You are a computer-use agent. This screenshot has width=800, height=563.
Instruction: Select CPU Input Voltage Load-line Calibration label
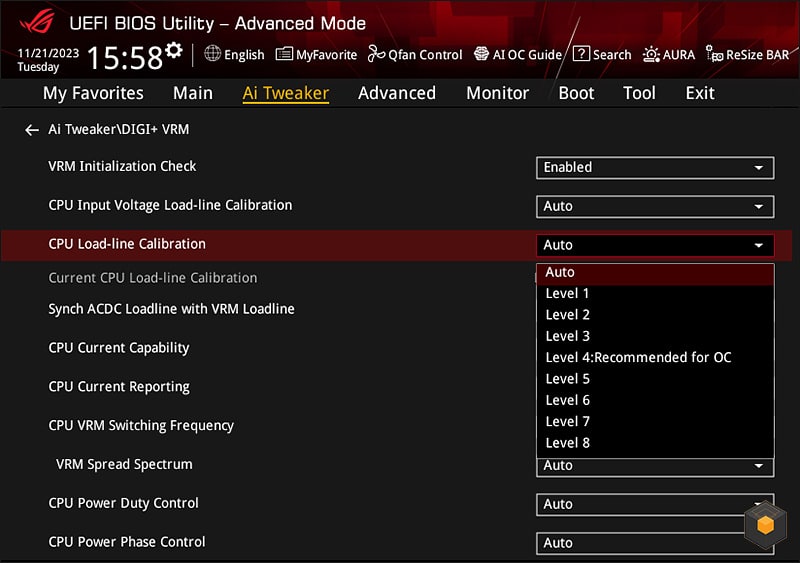tap(170, 205)
